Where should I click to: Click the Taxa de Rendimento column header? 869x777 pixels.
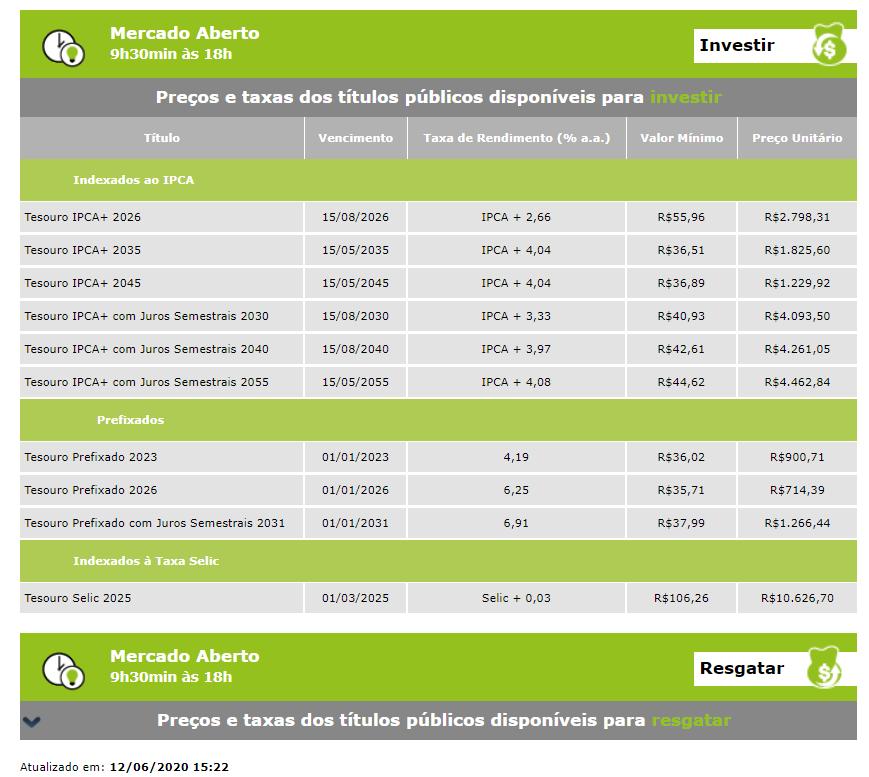516,138
